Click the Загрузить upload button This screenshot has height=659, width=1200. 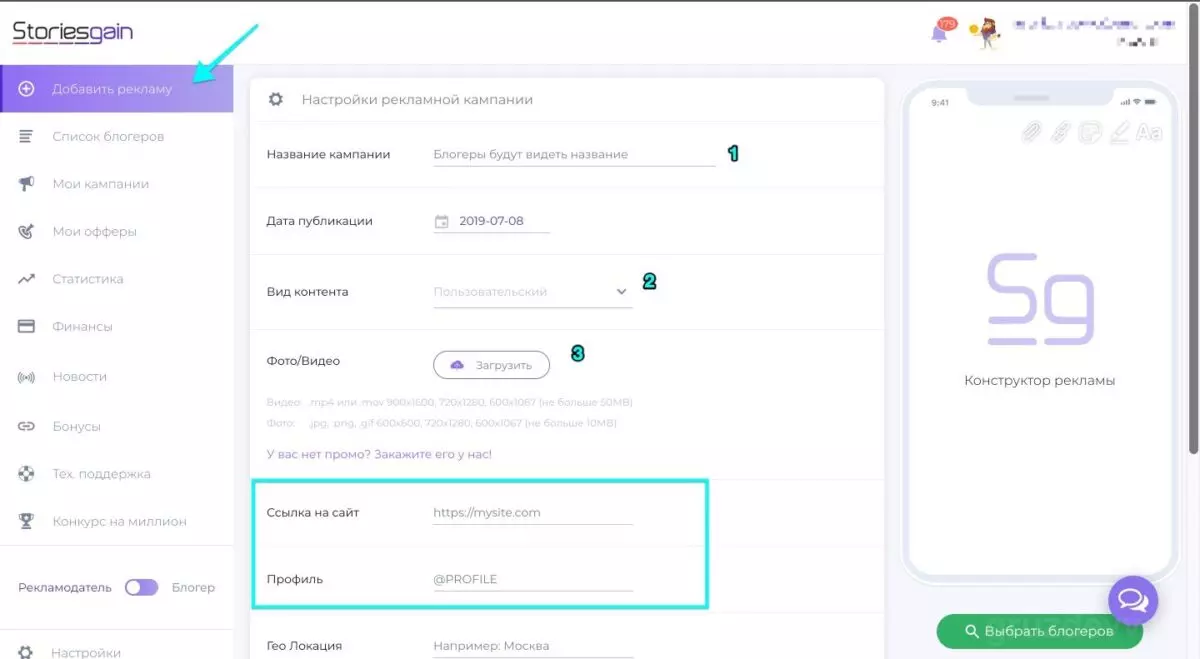(x=491, y=365)
